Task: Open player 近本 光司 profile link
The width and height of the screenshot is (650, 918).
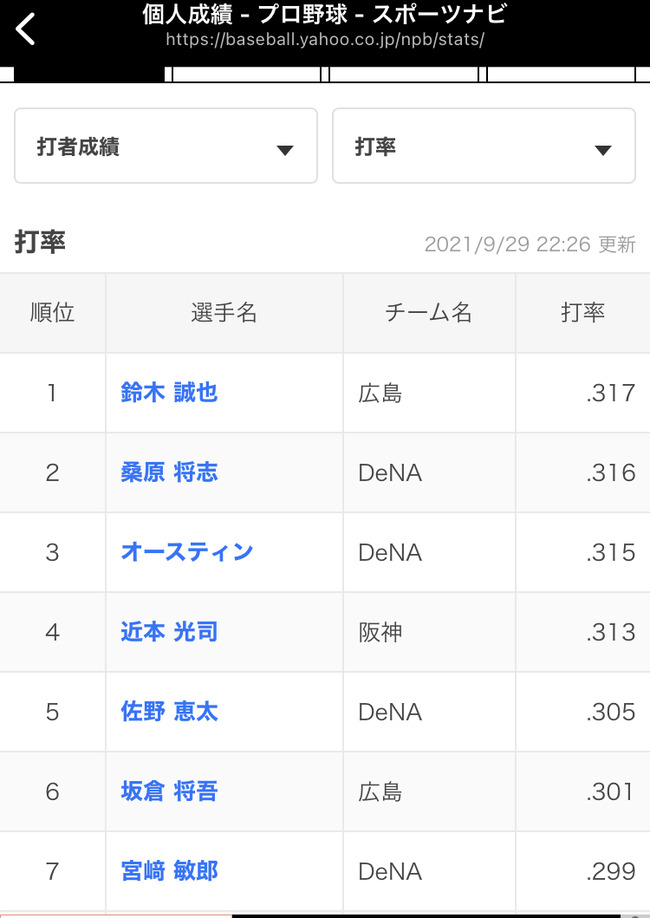Action: (169, 632)
